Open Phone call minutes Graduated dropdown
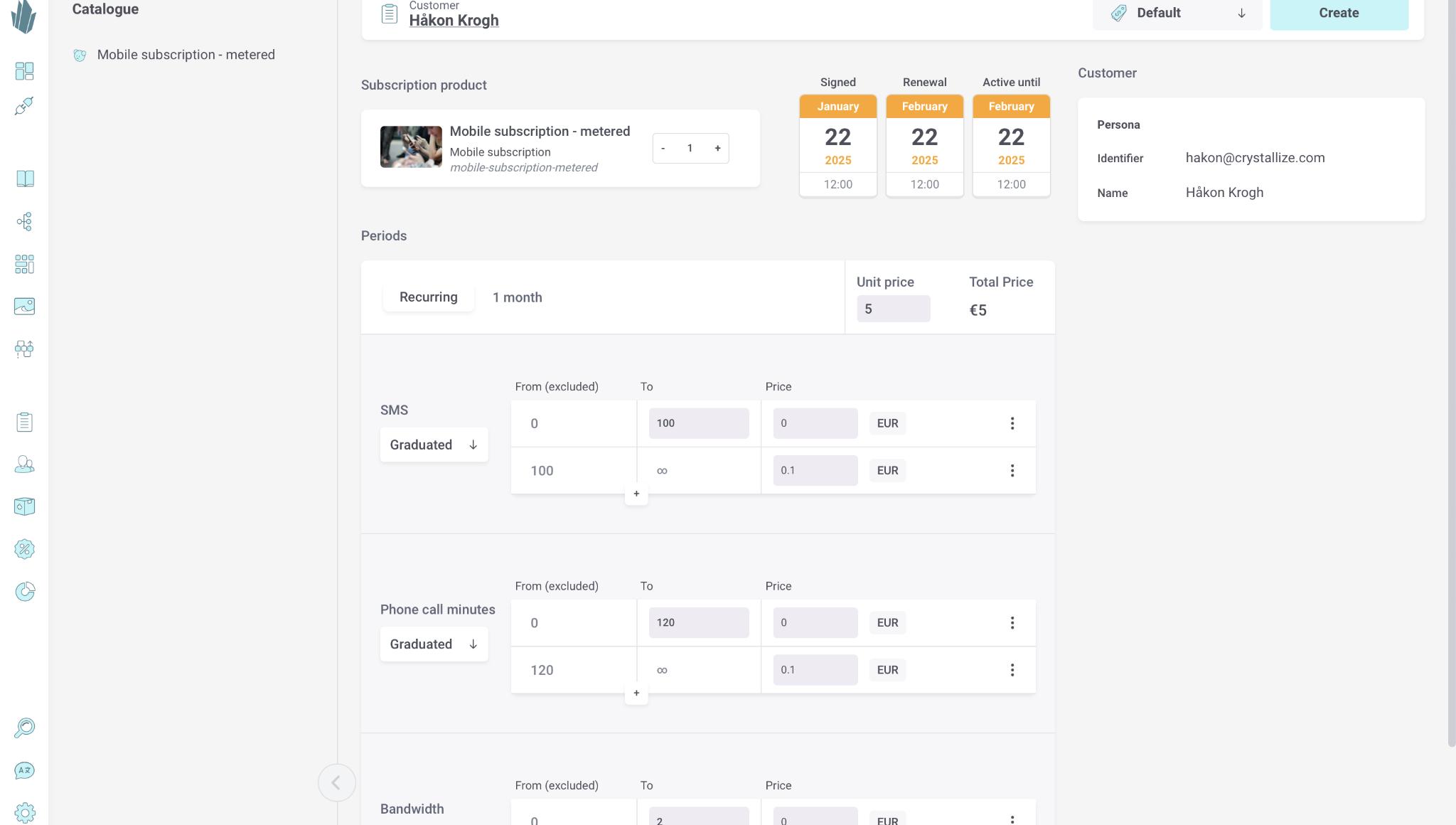1456x825 pixels. pos(434,644)
